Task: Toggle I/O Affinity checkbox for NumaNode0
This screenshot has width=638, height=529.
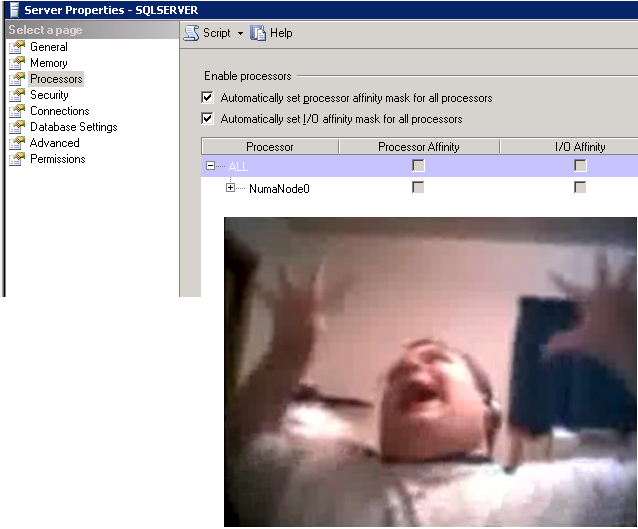Action: (x=580, y=187)
